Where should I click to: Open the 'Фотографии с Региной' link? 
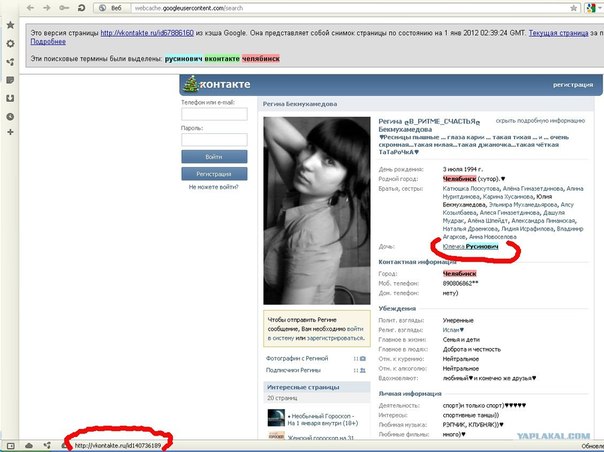(295, 358)
